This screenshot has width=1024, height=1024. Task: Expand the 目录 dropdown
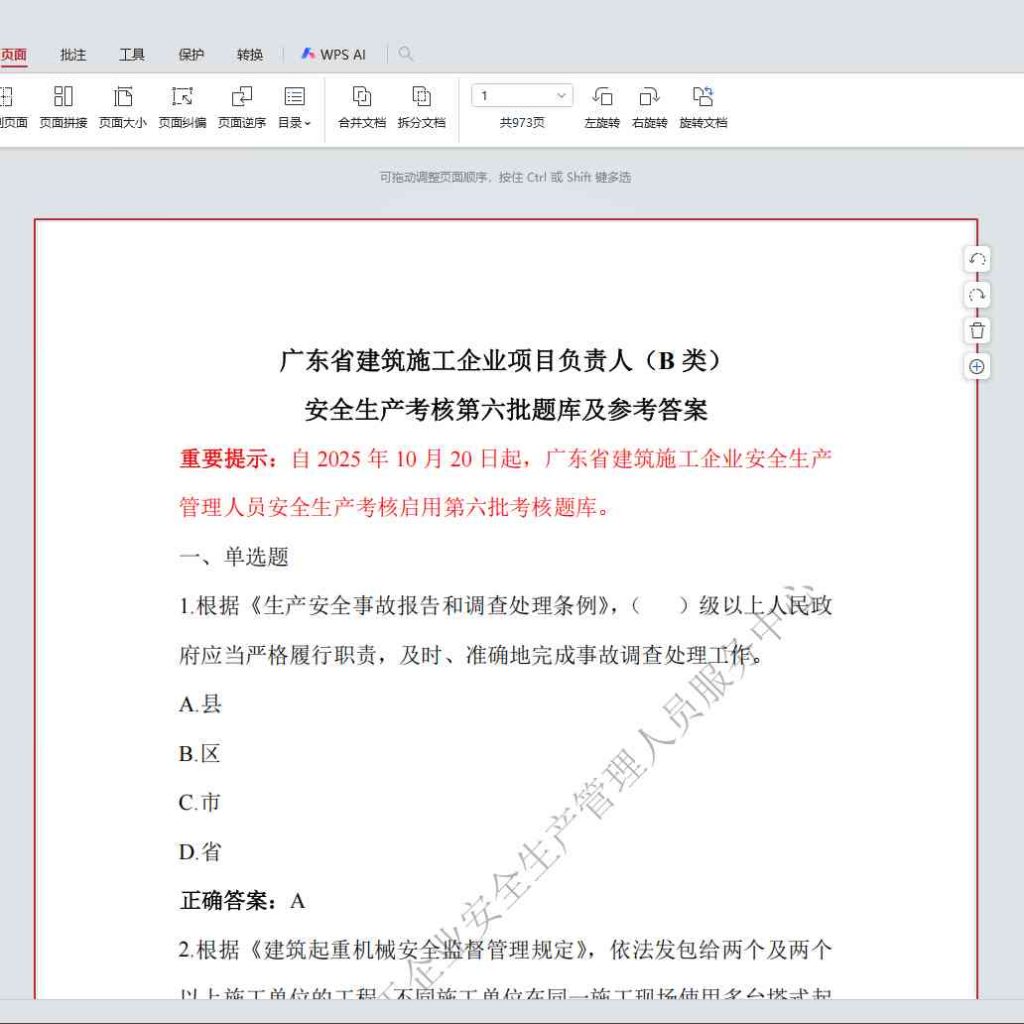294,105
